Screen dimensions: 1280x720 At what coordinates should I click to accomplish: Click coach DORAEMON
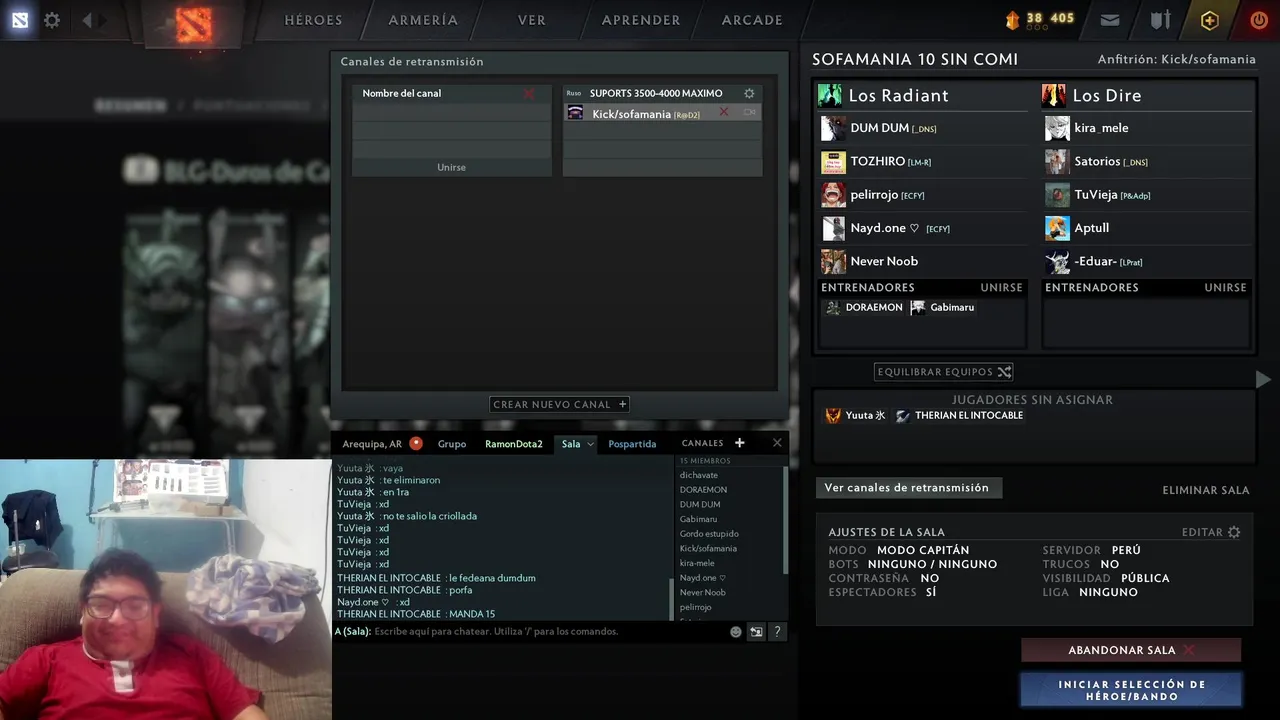coord(863,308)
